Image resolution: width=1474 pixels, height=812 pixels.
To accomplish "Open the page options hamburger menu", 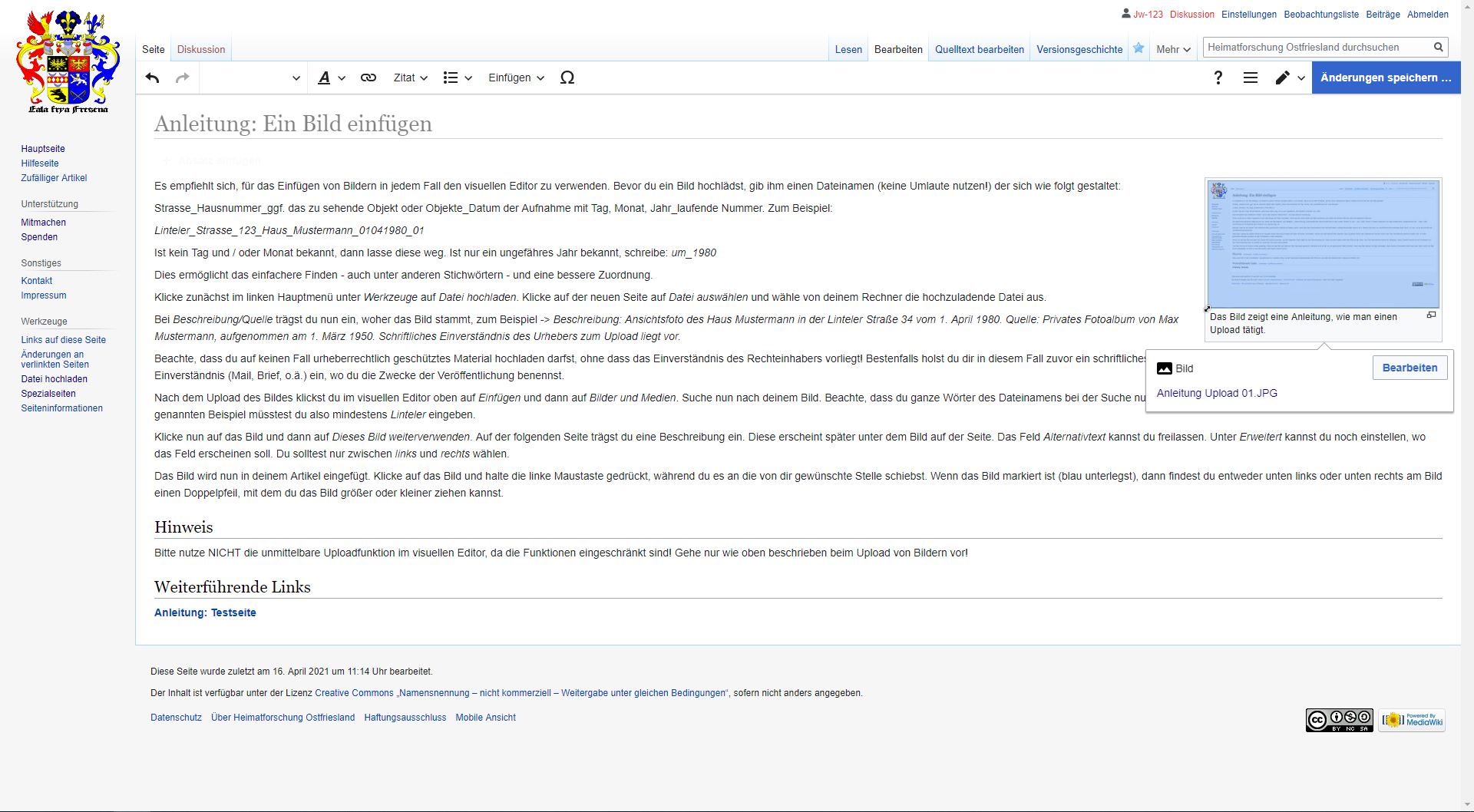I will pyautogui.click(x=1251, y=78).
